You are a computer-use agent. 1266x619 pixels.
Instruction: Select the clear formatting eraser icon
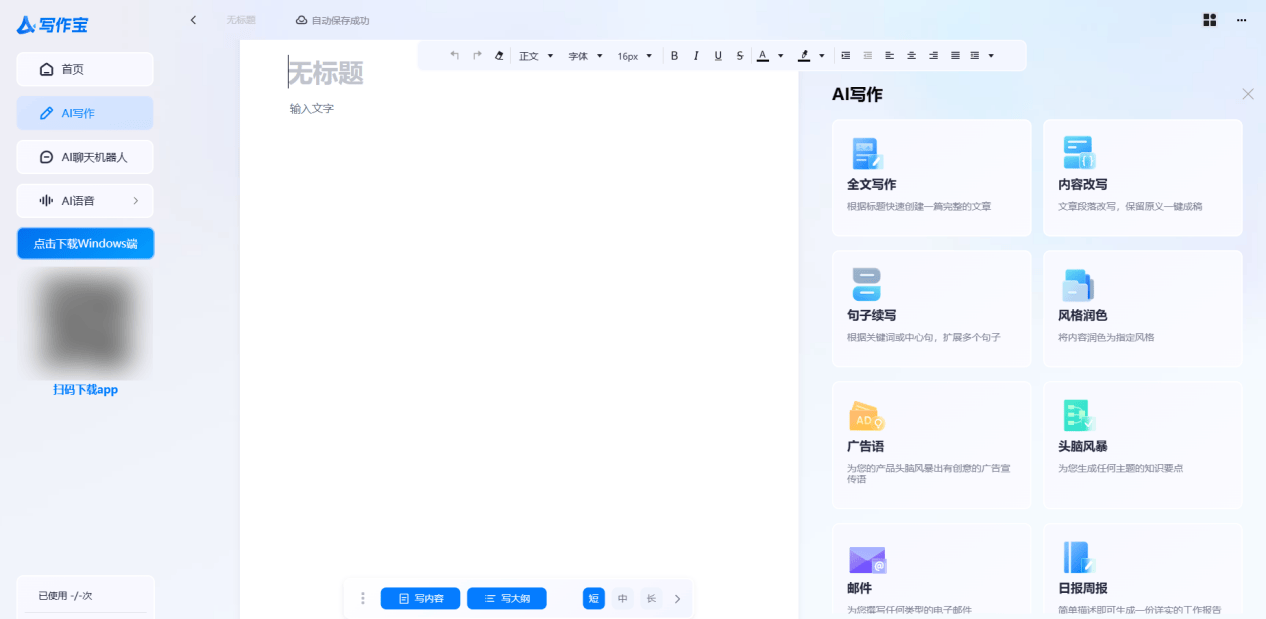coord(499,55)
